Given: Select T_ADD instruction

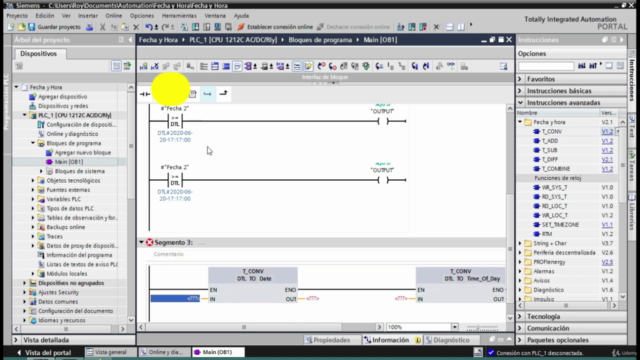Looking at the screenshot, I should (x=549, y=141).
